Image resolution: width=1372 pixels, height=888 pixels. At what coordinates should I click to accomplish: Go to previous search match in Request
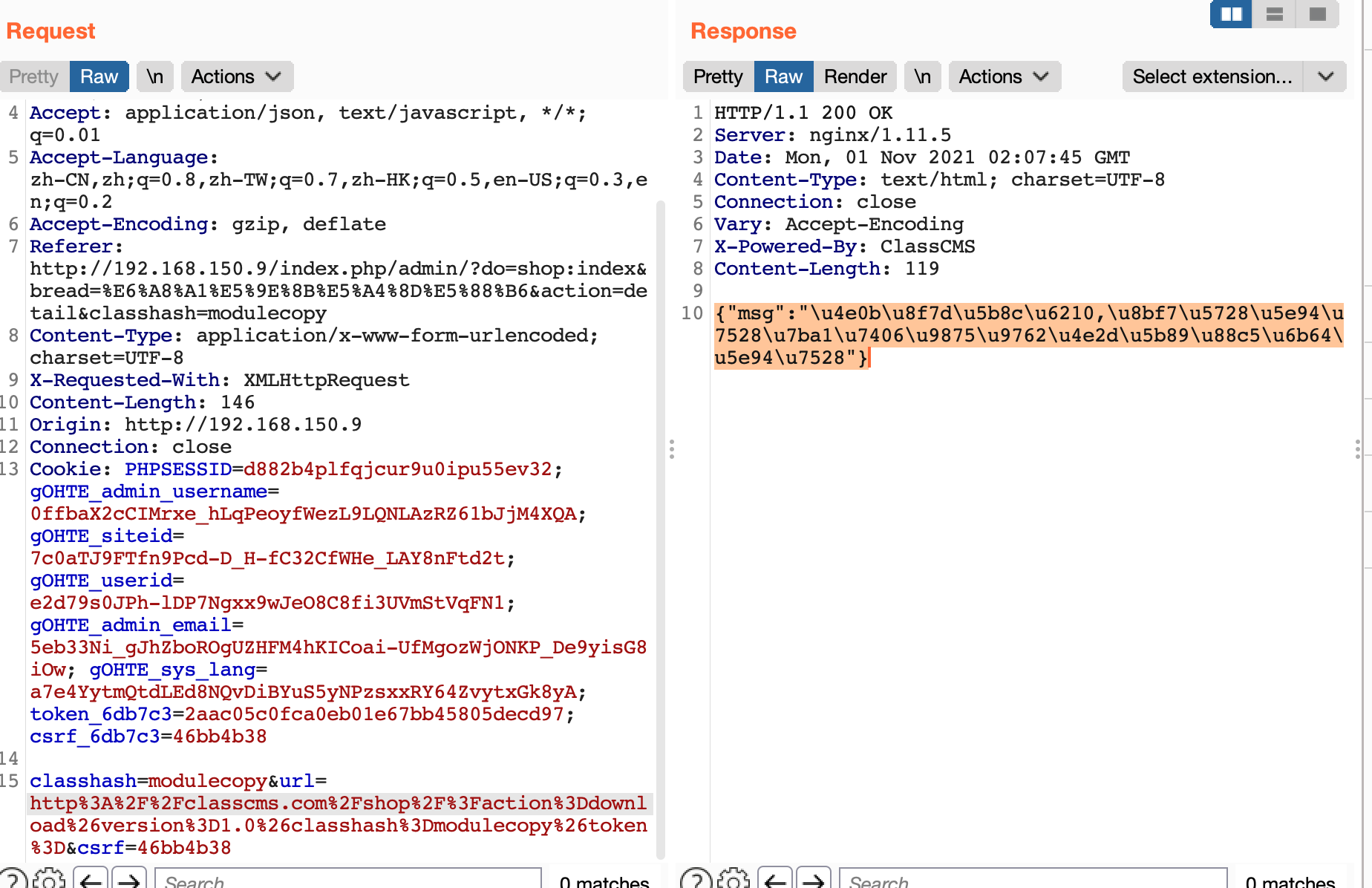click(x=91, y=880)
